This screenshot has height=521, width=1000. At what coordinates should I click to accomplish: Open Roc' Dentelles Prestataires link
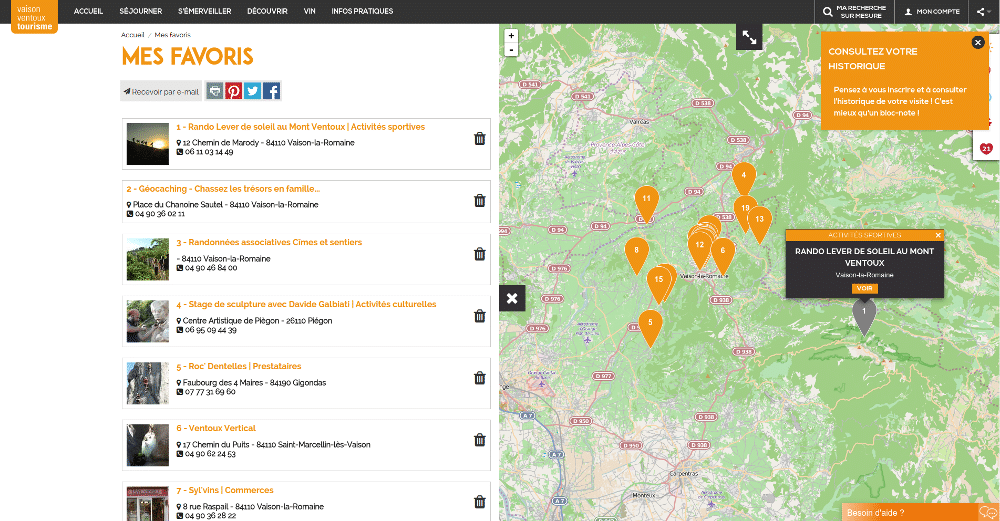pos(239,366)
